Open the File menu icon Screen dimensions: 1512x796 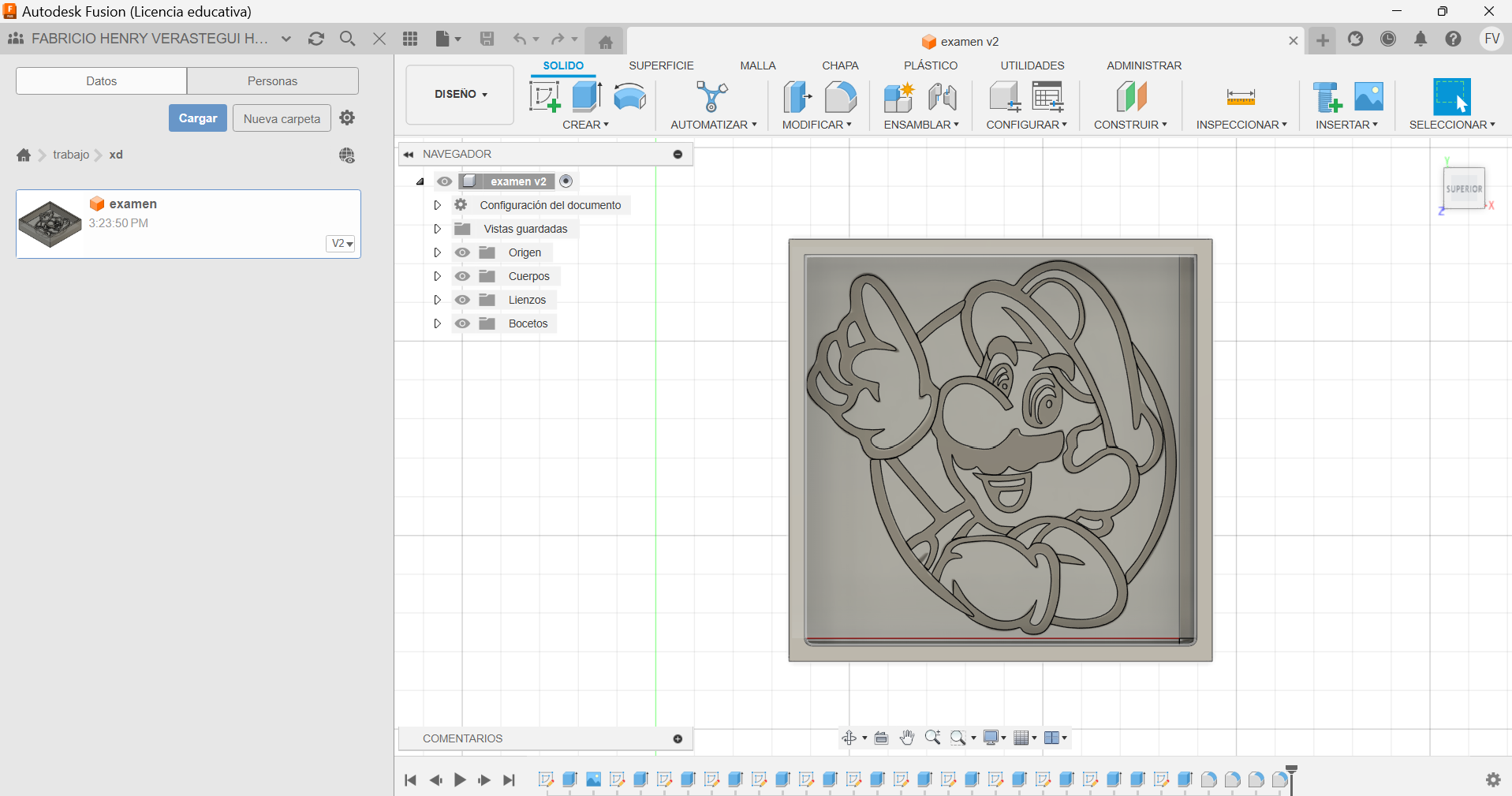click(447, 39)
